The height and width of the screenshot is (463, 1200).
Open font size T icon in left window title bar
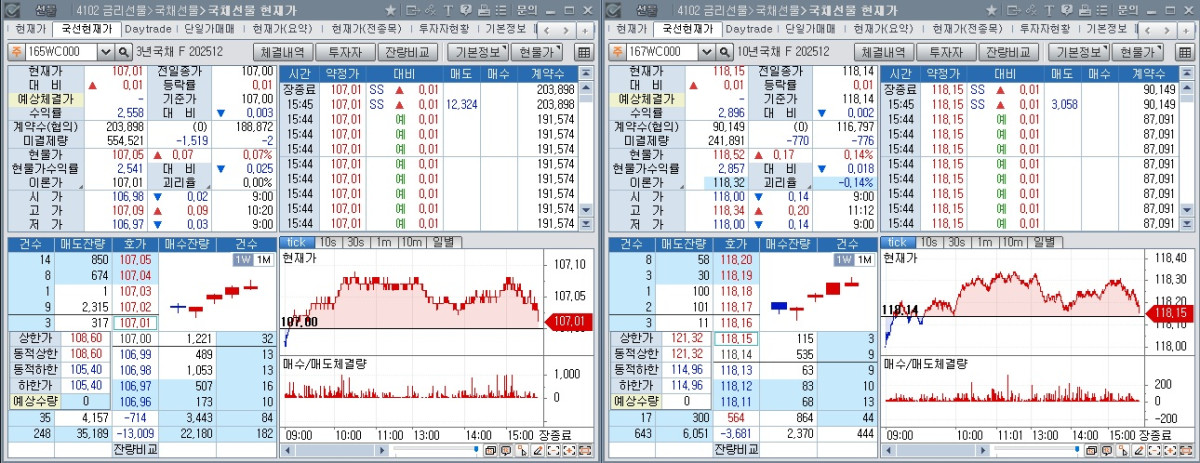(x=448, y=10)
